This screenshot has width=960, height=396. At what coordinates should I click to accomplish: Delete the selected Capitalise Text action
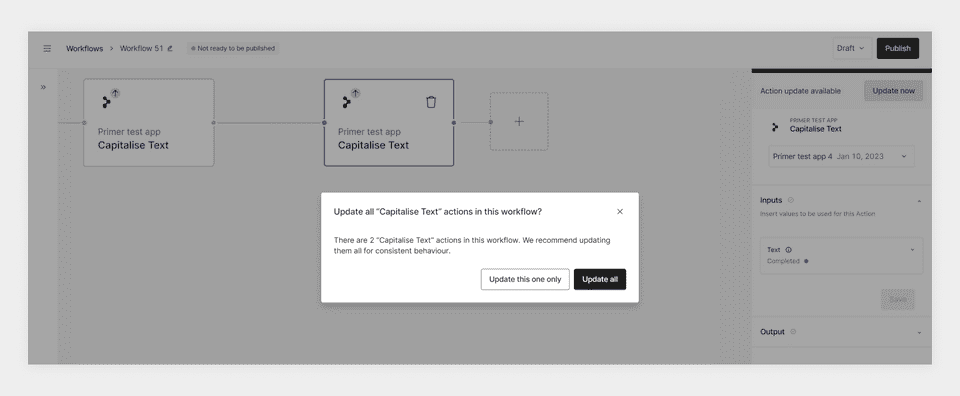(431, 102)
